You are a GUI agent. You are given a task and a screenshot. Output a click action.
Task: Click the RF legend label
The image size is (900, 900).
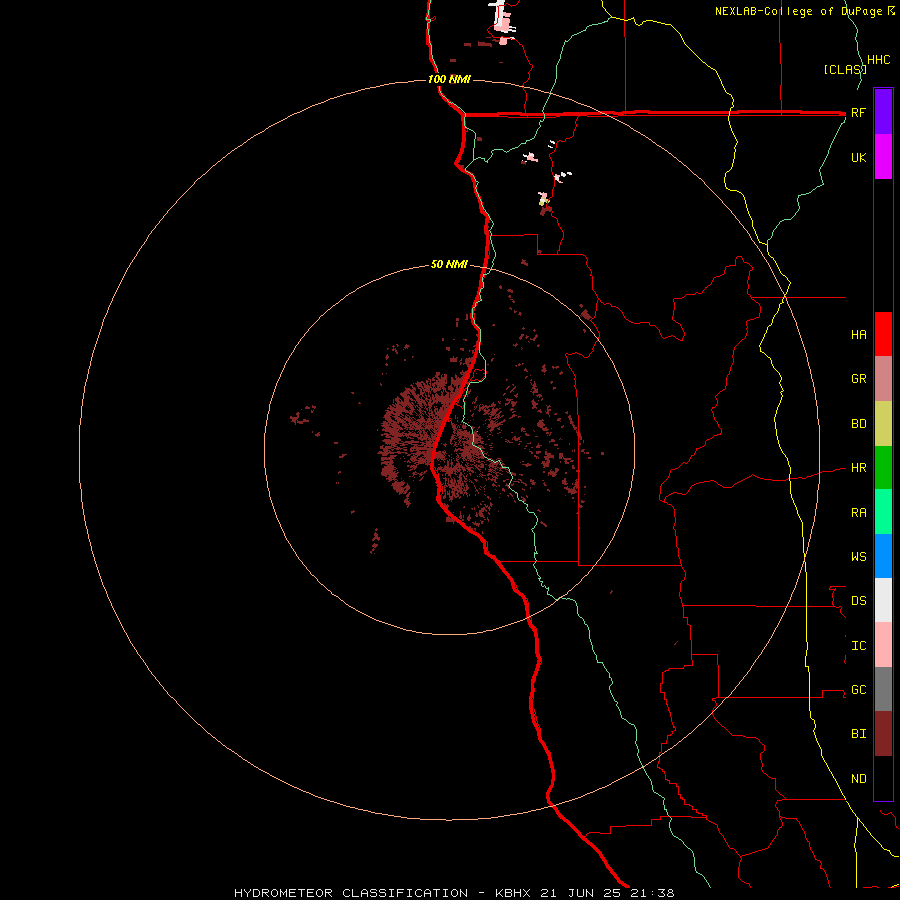coord(858,112)
